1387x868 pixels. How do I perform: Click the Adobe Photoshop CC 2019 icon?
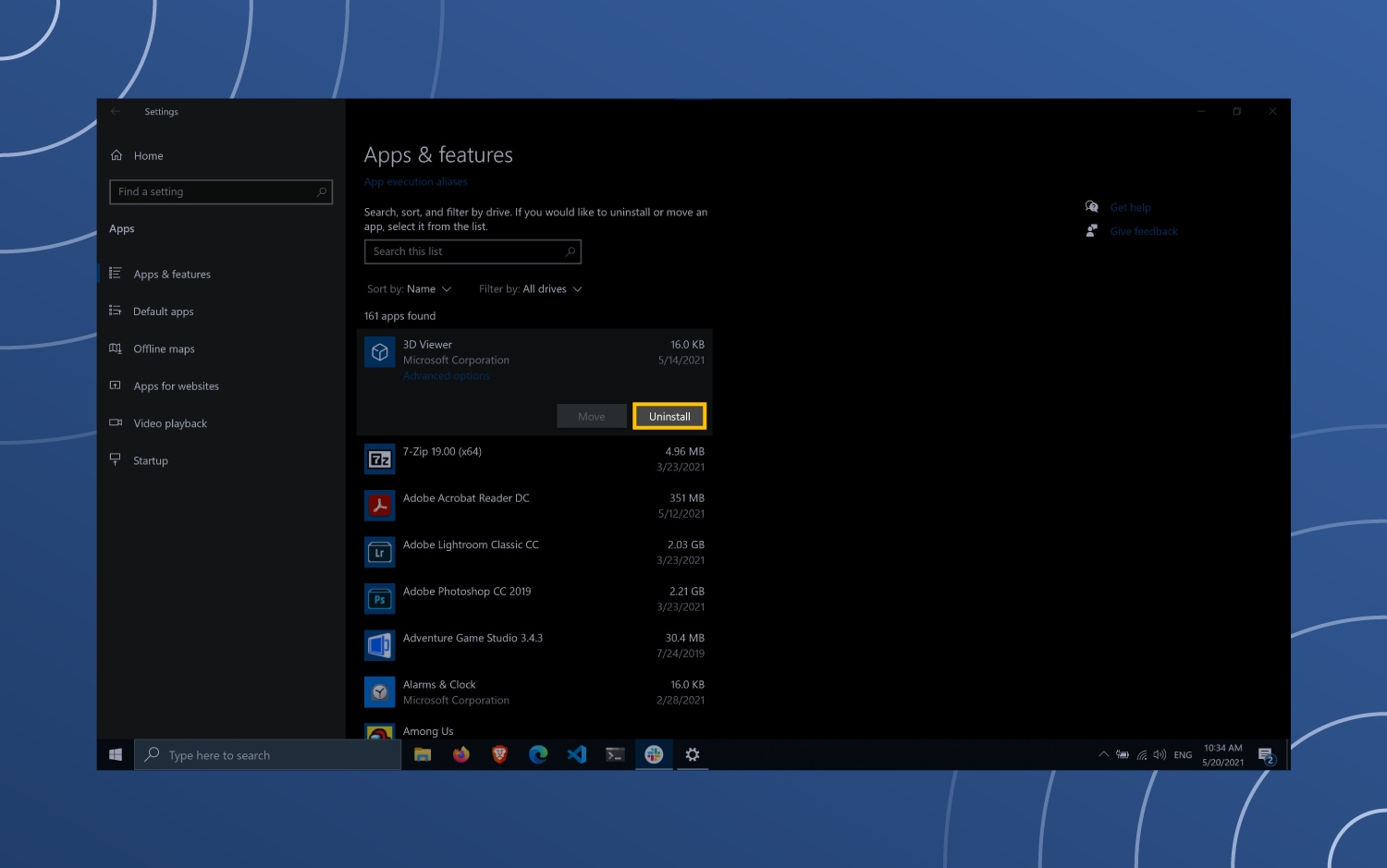click(x=380, y=599)
